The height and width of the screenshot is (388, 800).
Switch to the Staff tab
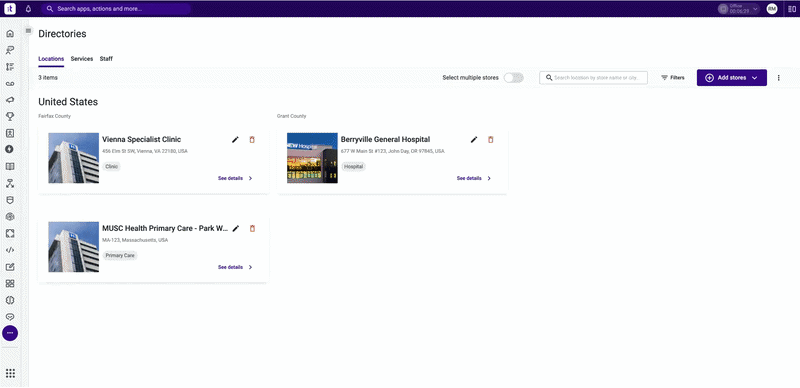pyautogui.click(x=106, y=59)
